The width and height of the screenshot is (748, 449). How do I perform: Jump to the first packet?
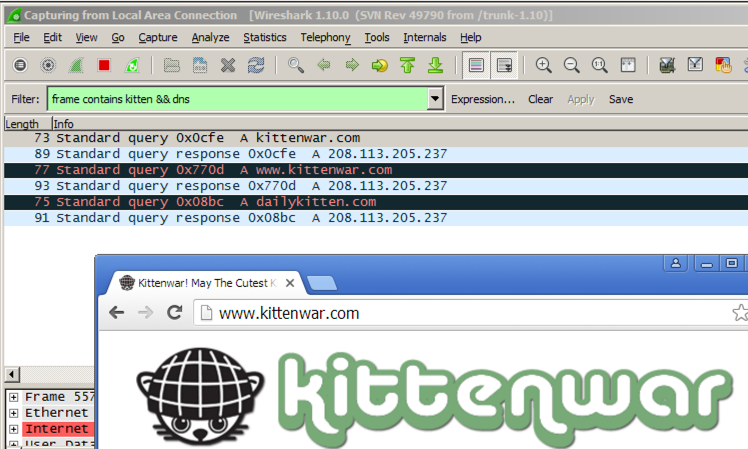point(407,65)
